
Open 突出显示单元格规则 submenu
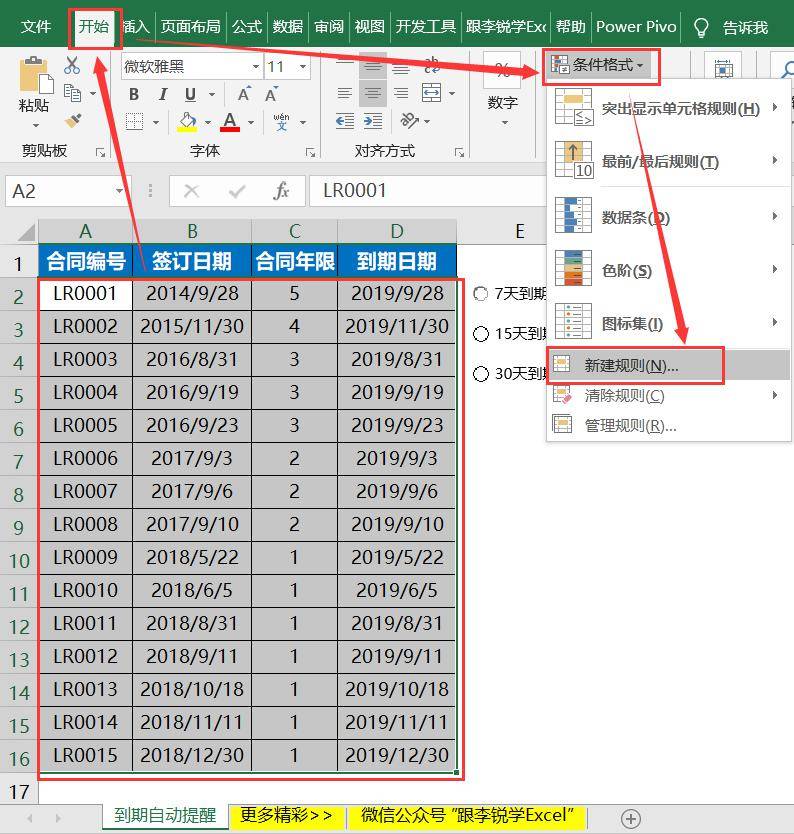click(x=668, y=109)
